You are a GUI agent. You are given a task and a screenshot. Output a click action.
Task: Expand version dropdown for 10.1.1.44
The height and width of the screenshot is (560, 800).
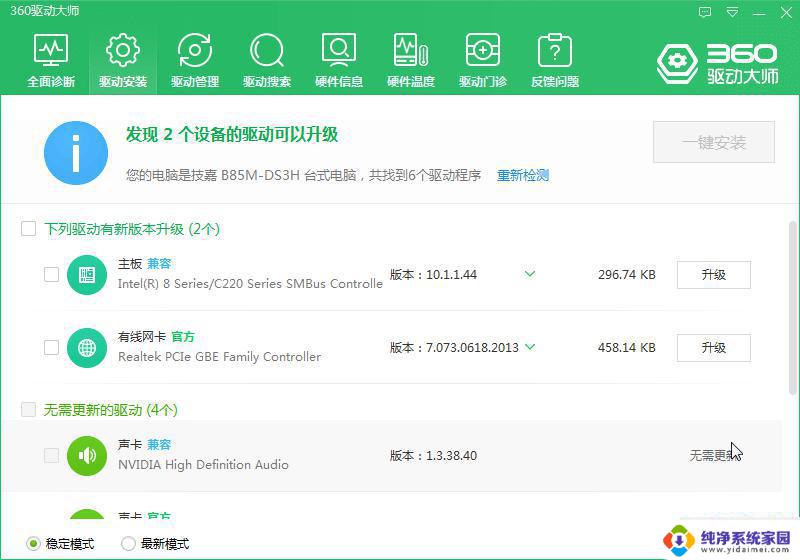point(530,274)
